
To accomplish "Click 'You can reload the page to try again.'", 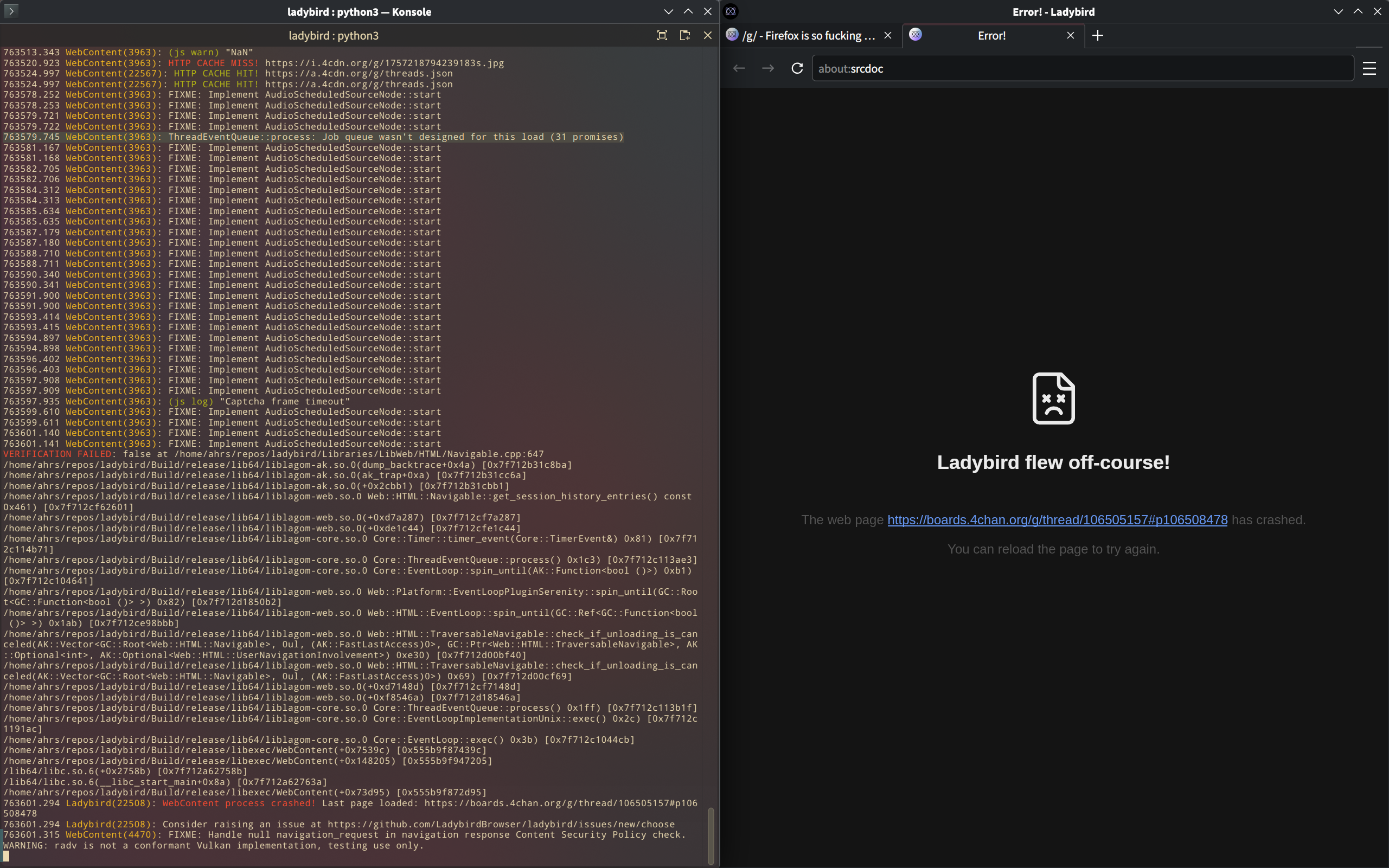I will click(1053, 549).
